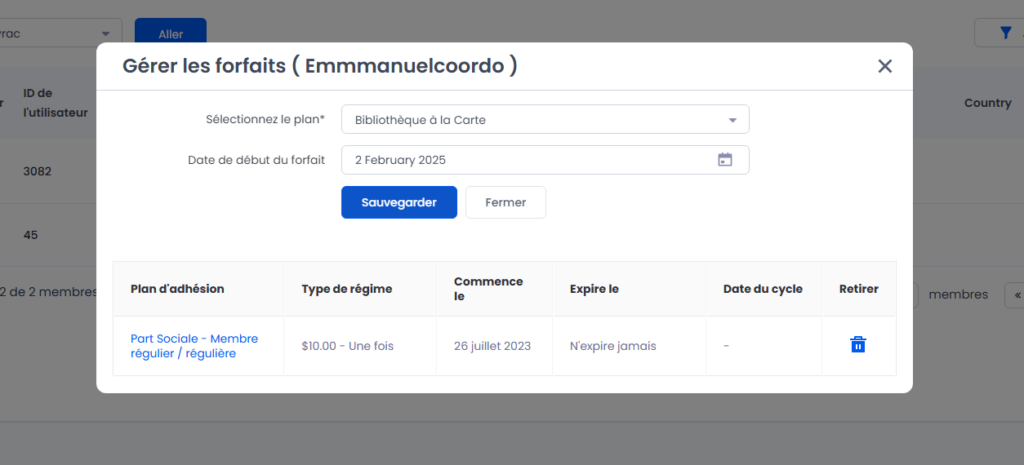
Task: Click the calendar icon in date field
Action: point(725,160)
